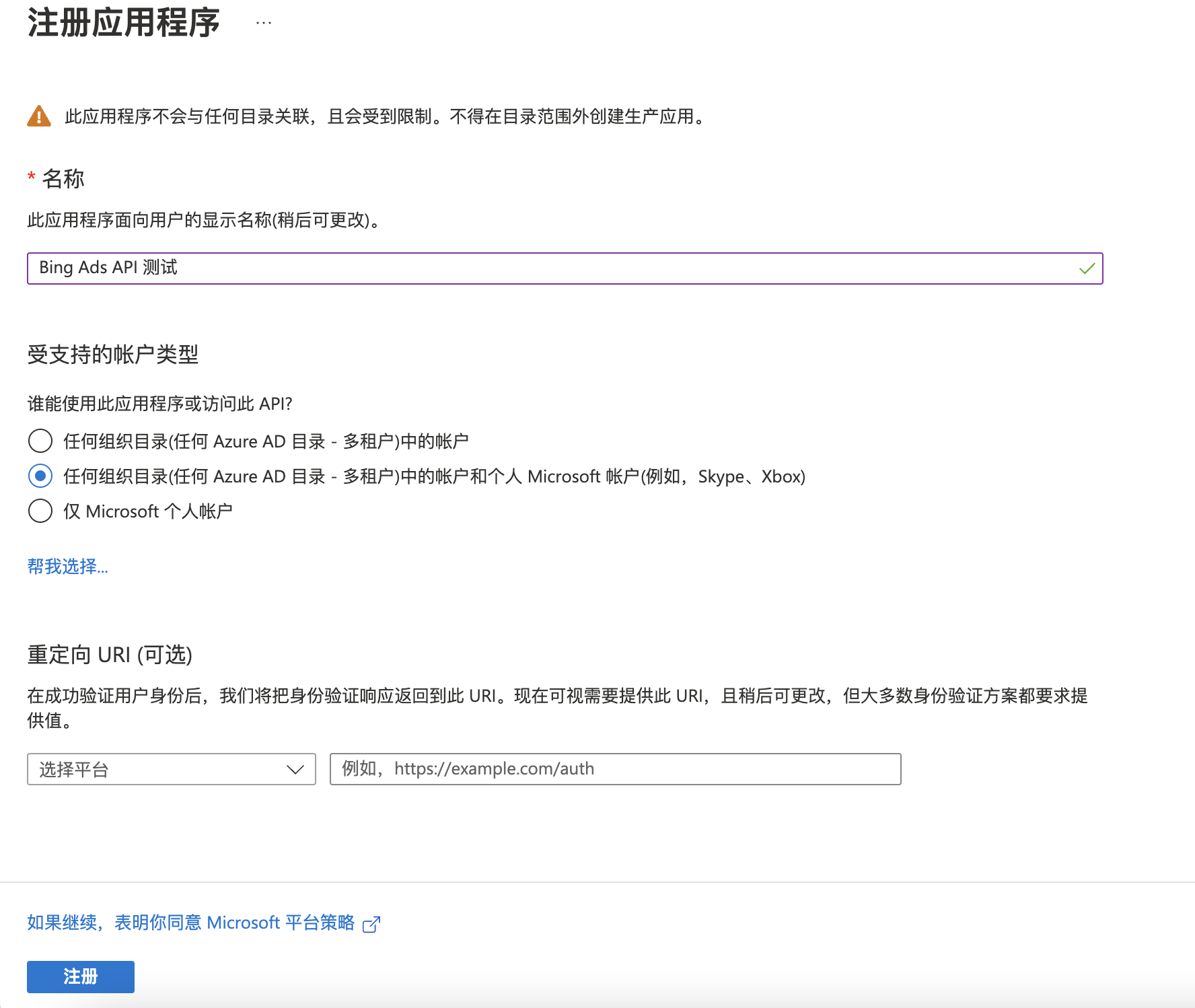Screen dimensions: 1195x1008
Task: Click the directory-restriction warning message text
Action: pyautogui.click(x=386, y=116)
